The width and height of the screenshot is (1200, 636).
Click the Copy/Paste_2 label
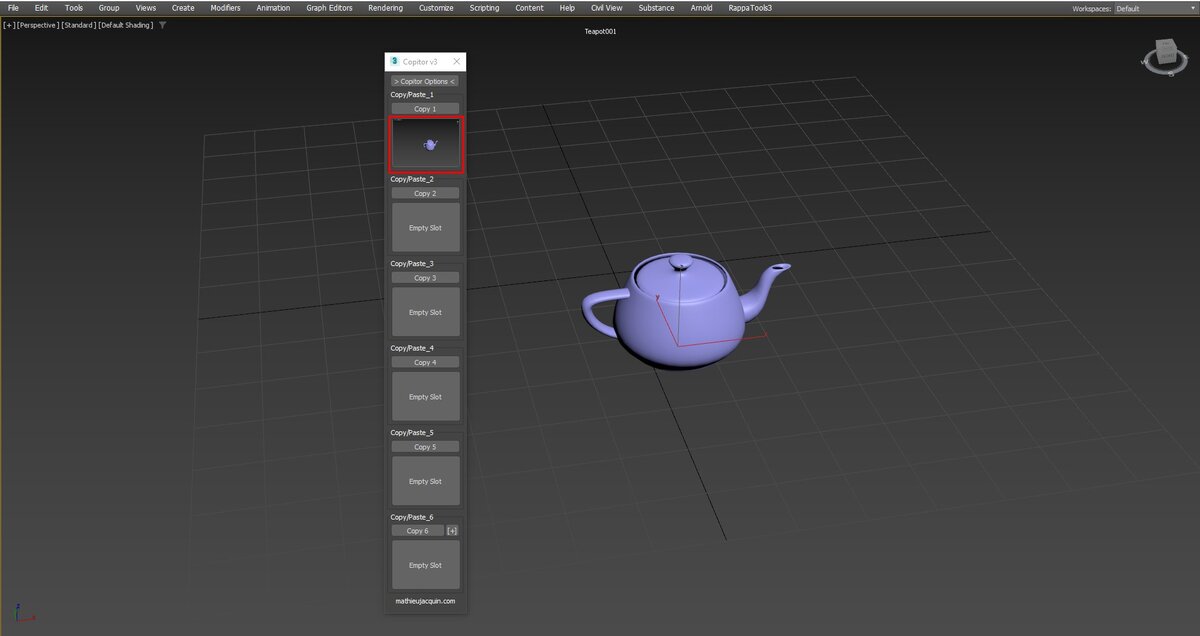[x=412, y=179]
